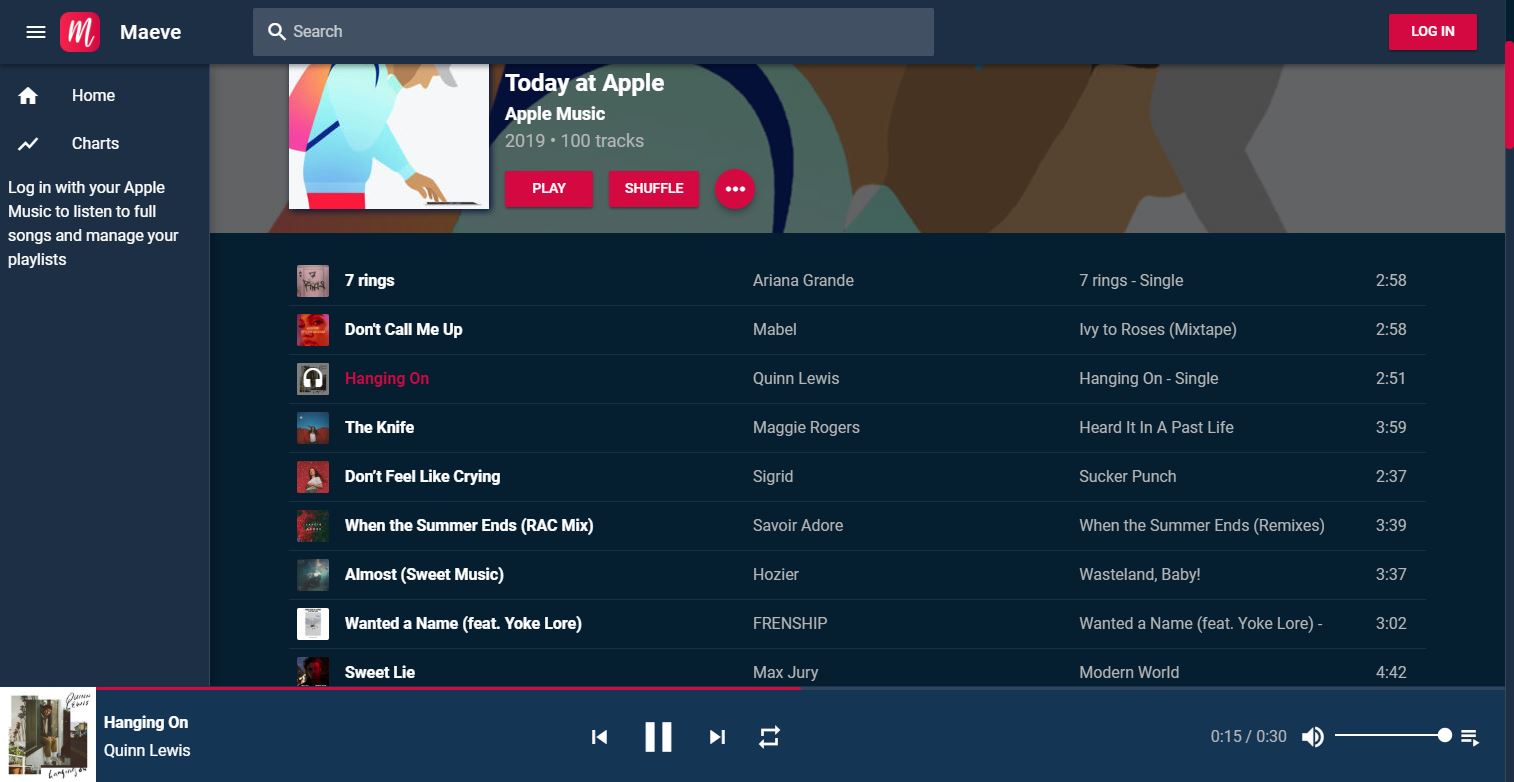Play Wanted a Name (feat. Yoke Lore)
The height and width of the screenshot is (782, 1514).
[463, 624]
